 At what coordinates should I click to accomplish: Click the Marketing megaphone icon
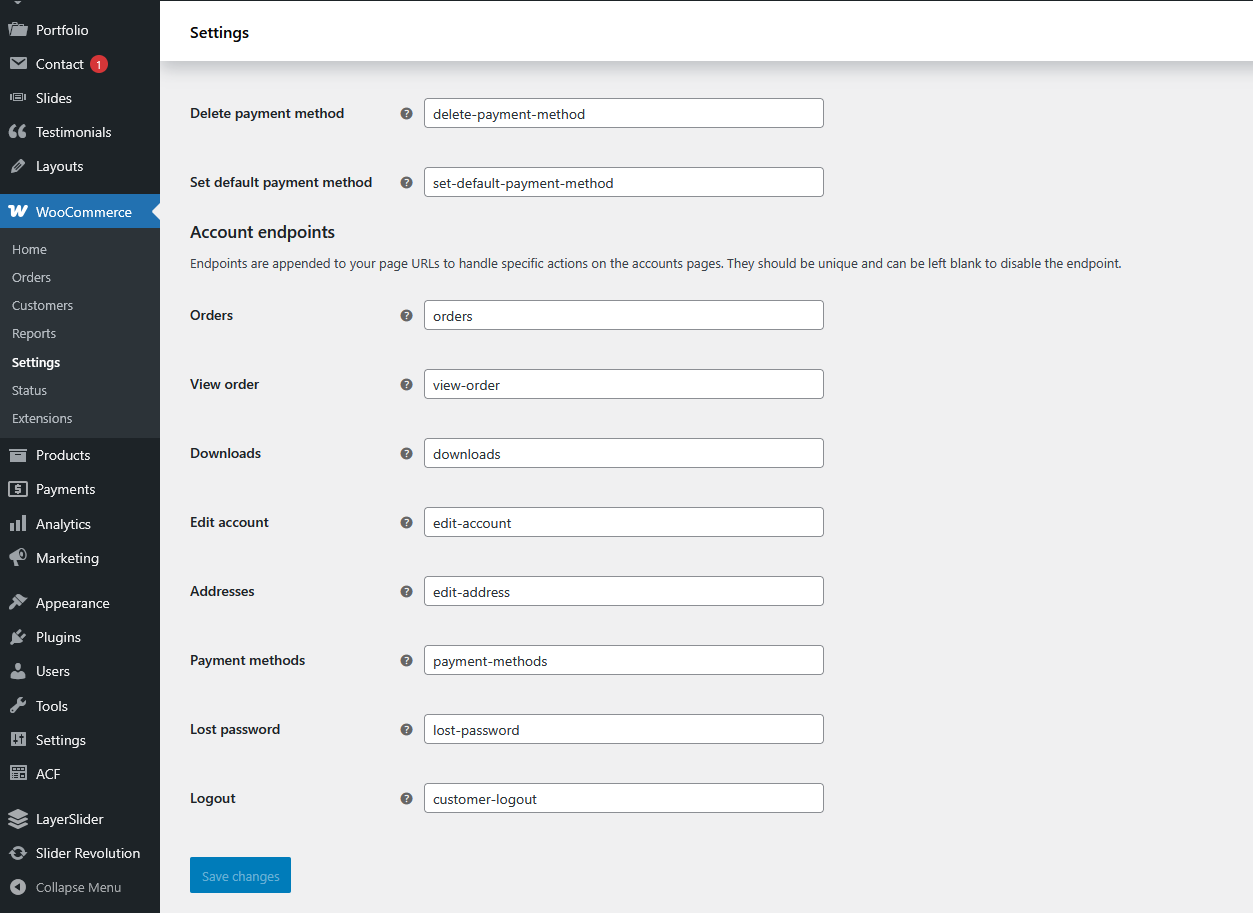pos(17,558)
